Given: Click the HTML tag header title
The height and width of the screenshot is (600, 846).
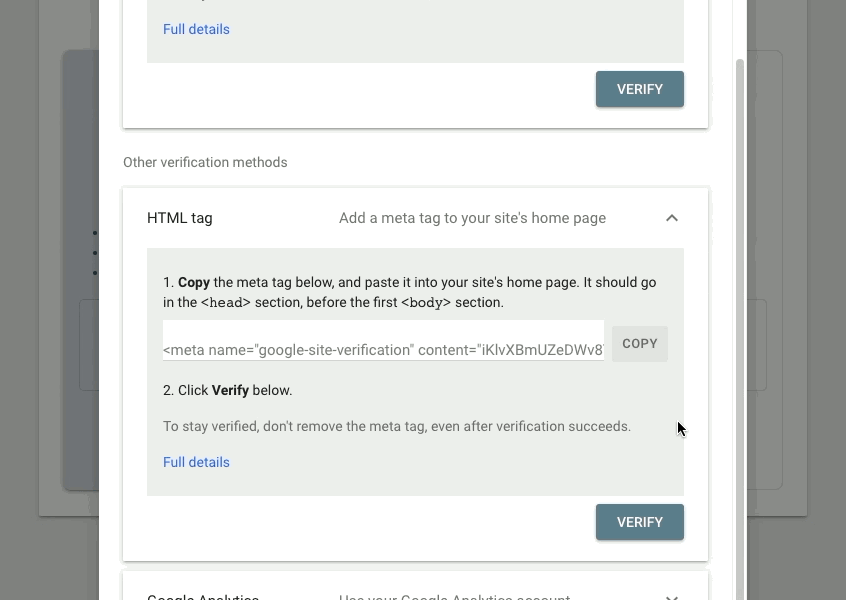Looking at the screenshot, I should pyautogui.click(x=180, y=218).
